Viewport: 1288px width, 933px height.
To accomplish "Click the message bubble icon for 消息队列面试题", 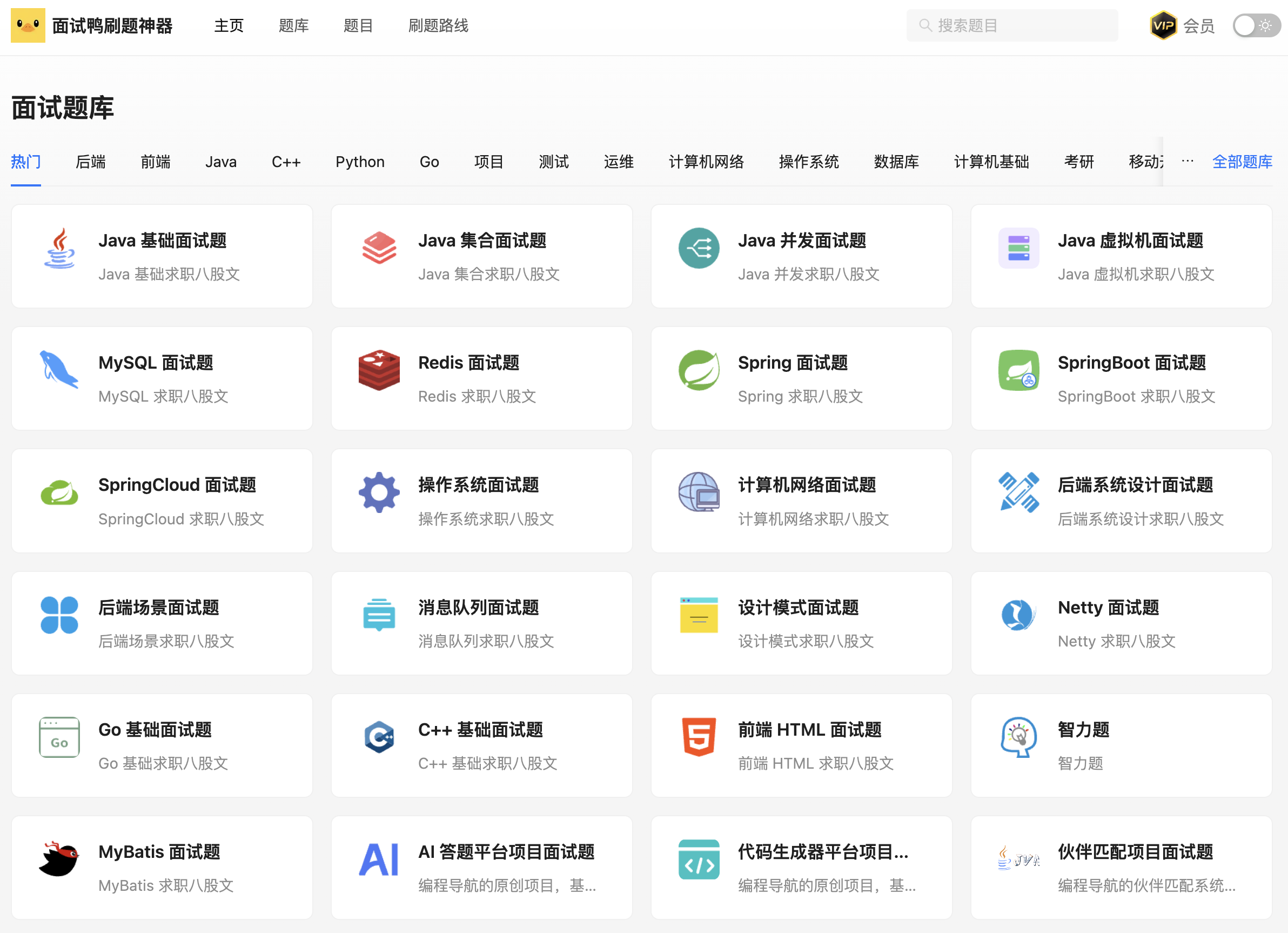I will [379, 615].
